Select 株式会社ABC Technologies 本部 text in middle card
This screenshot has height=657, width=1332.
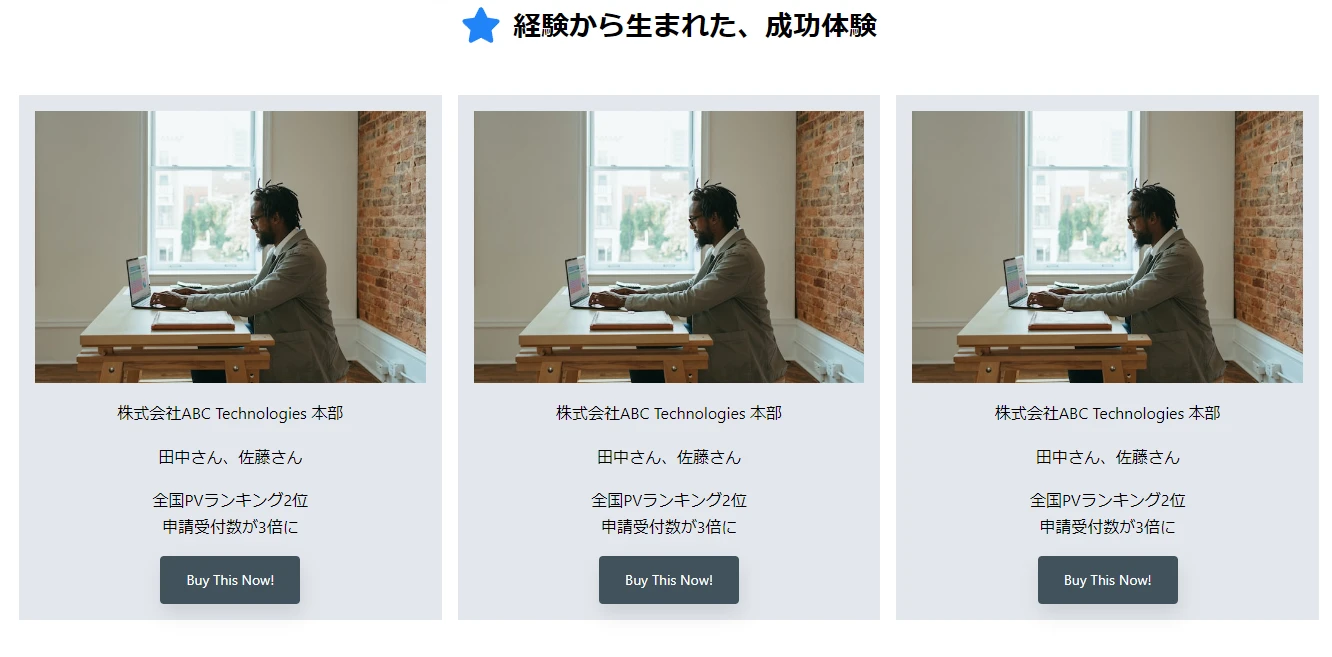pos(669,413)
